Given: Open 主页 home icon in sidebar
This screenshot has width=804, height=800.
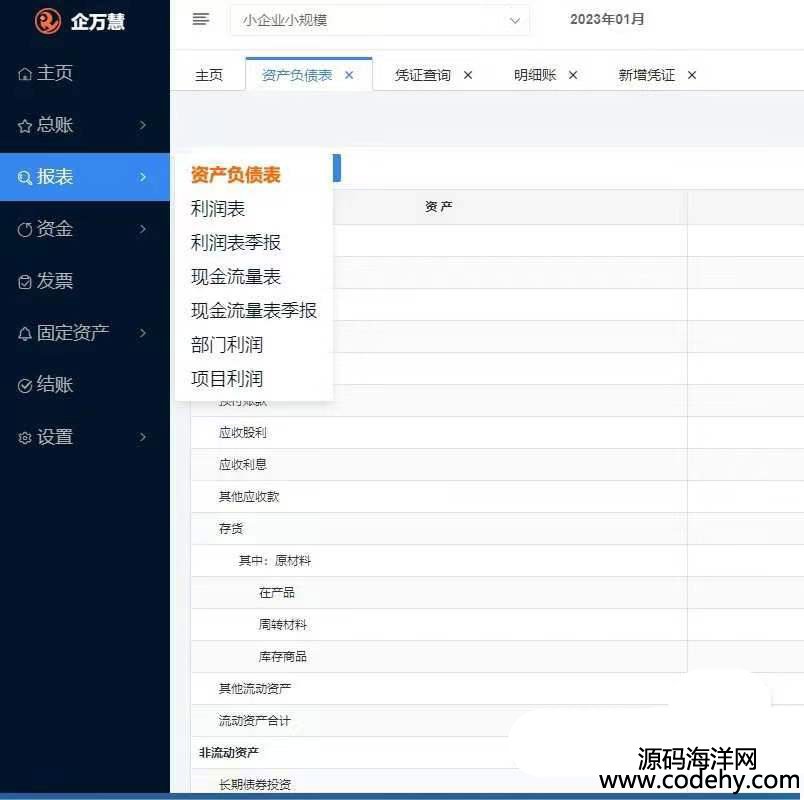Looking at the screenshot, I should [25, 74].
